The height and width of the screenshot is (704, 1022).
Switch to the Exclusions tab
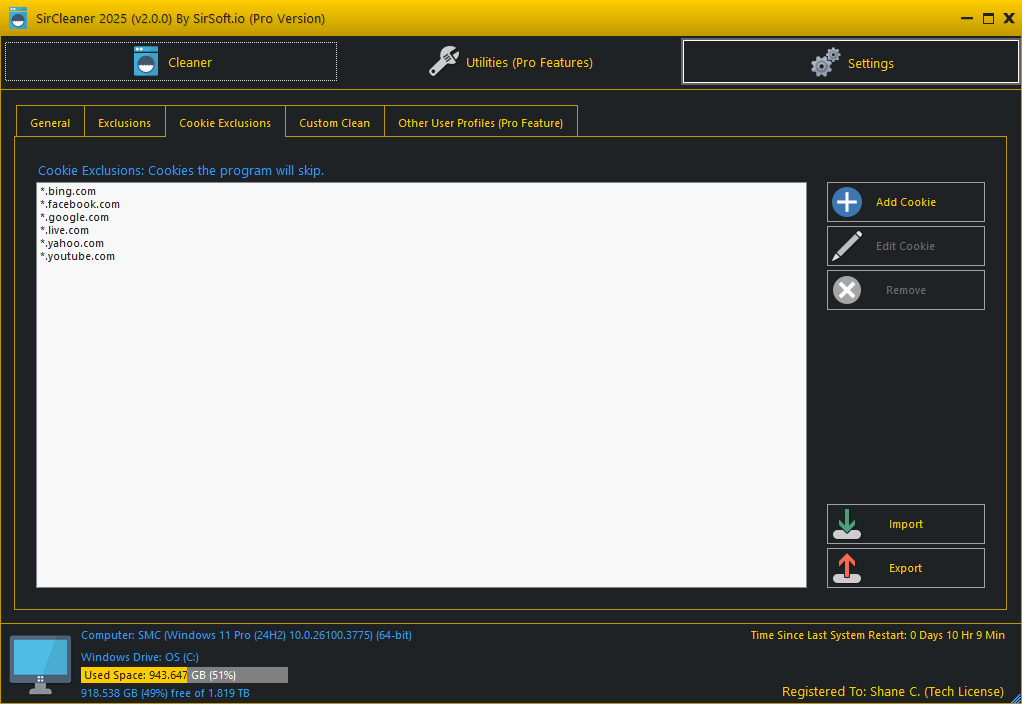124,123
